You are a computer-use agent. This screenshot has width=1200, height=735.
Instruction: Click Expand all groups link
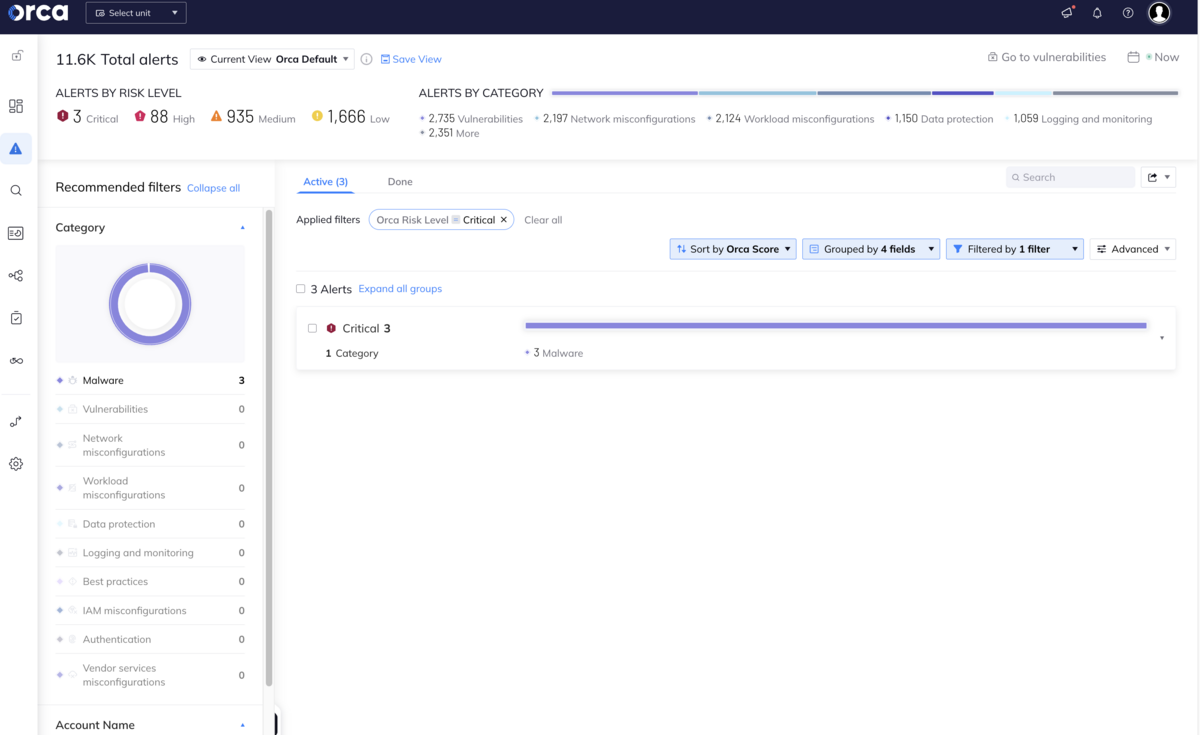click(400, 289)
